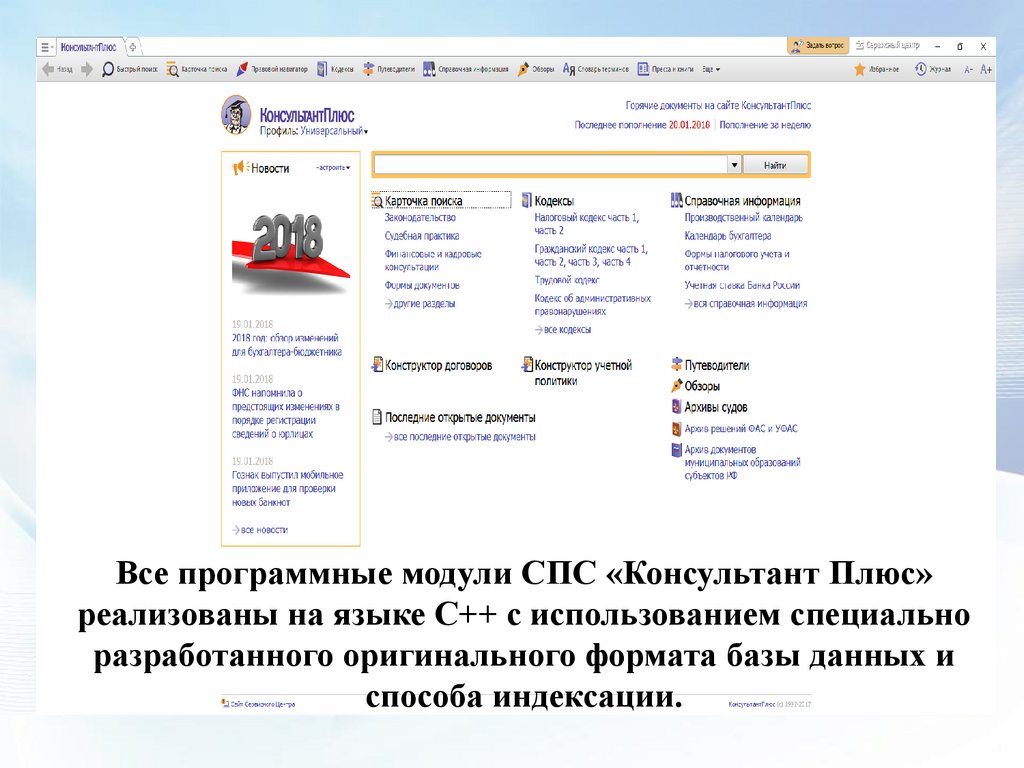Open the Трудовой кодекс link
Screen dimensions: 1024x768
[567, 280]
